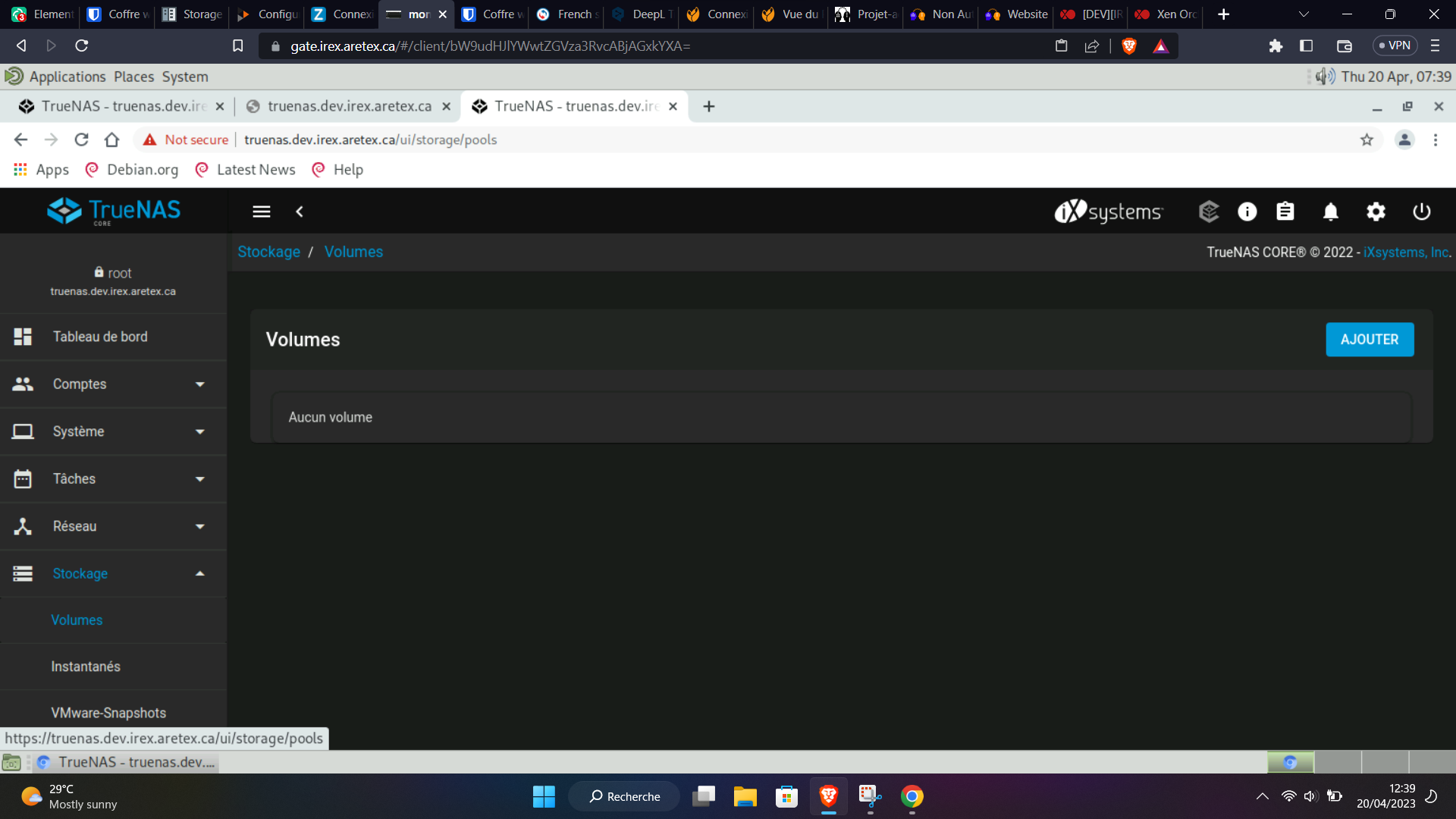Click the VPN indicator in system tray
The height and width of the screenshot is (819, 1456).
pyautogui.click(x=1398, y=46)
